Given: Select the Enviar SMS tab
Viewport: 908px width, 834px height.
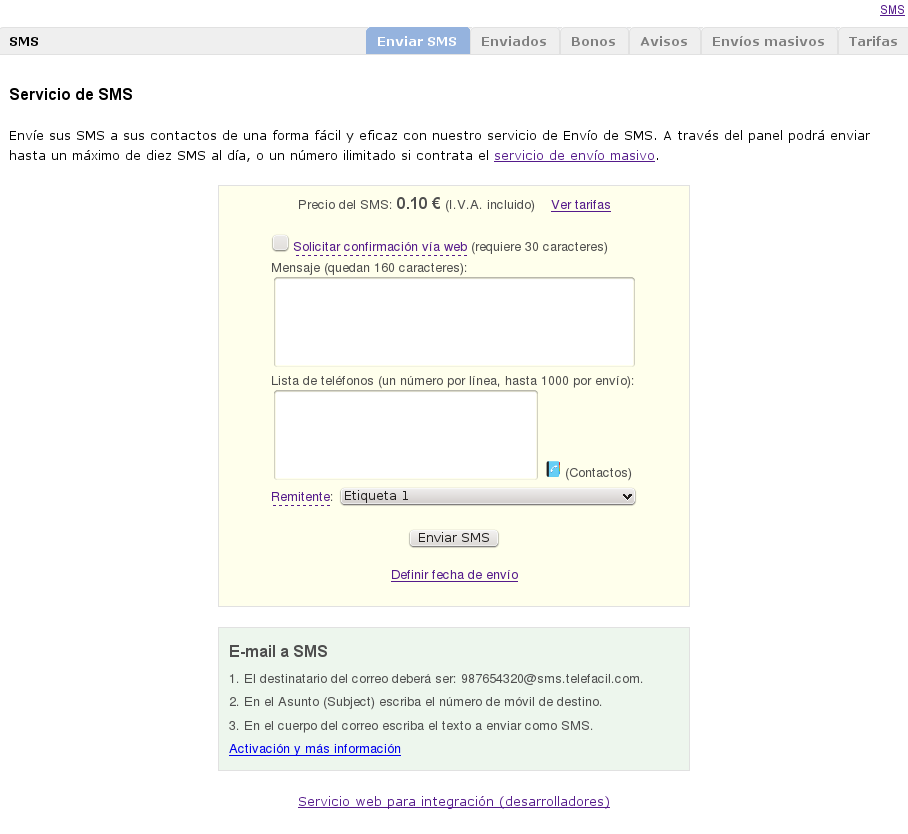Looking at the screenshot, I should click(x=417, y=42).
